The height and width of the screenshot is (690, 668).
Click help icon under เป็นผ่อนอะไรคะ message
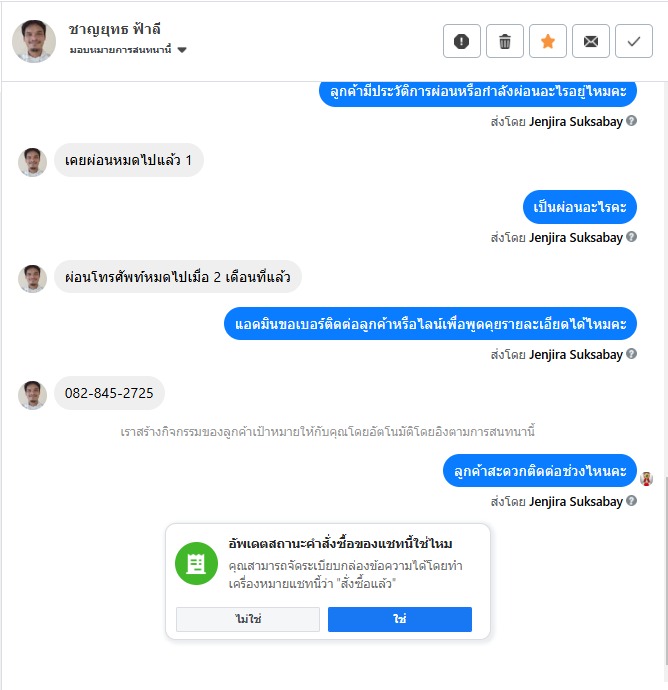click(x=631, y=237)
